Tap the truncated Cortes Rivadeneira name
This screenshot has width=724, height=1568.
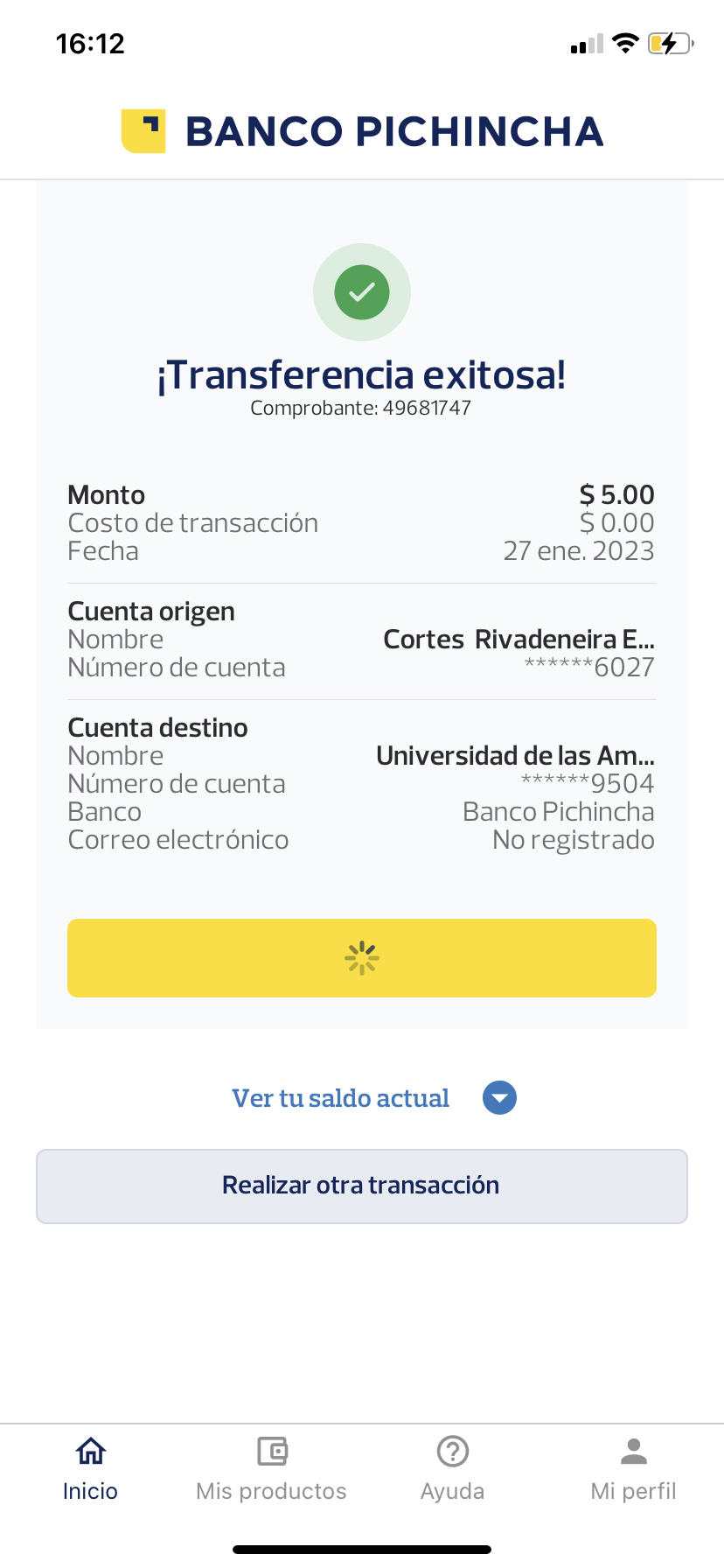pyautogui.click(x=519, y=640)
